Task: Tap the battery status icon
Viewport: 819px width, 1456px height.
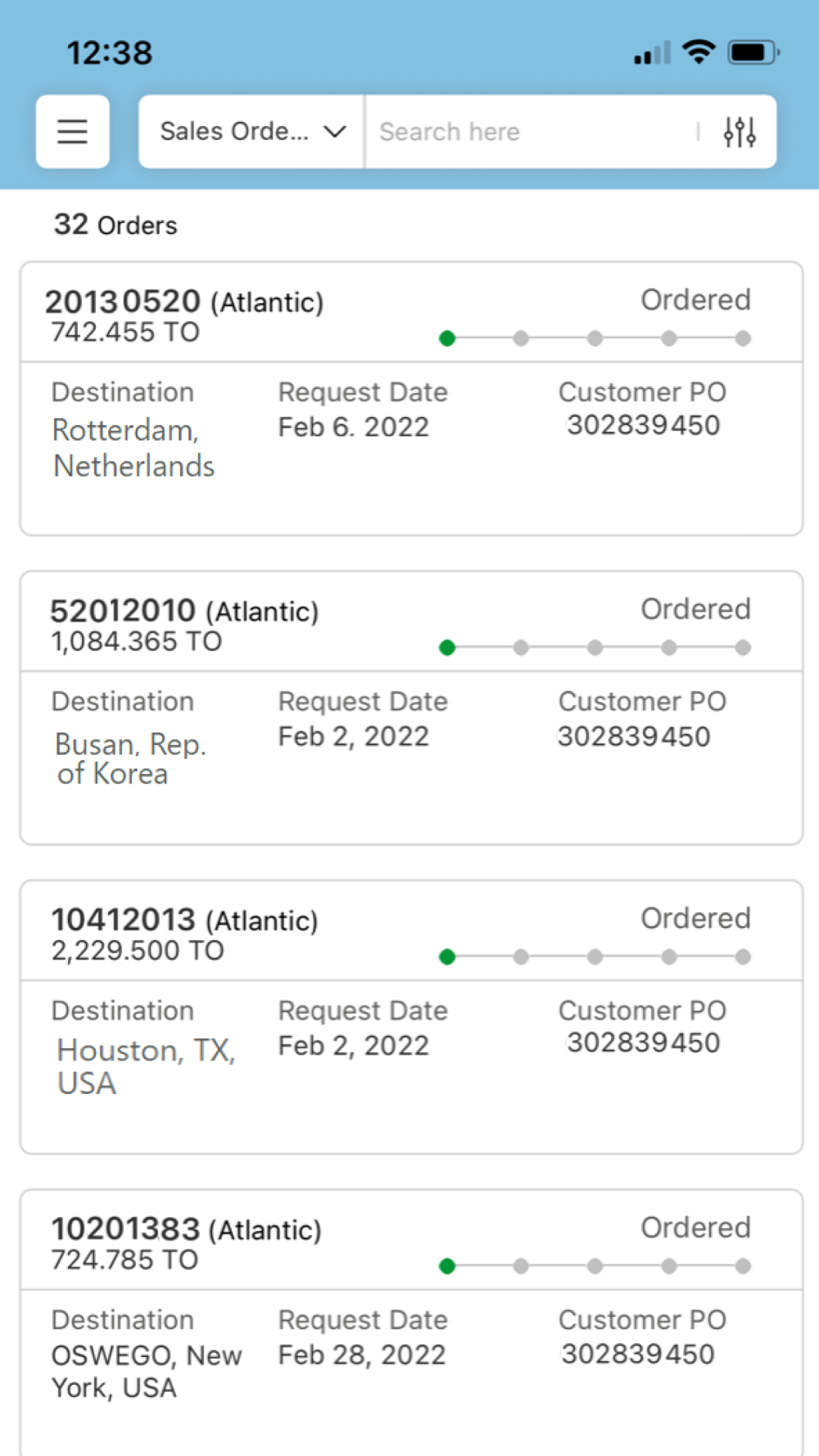Action: [753, 52]
